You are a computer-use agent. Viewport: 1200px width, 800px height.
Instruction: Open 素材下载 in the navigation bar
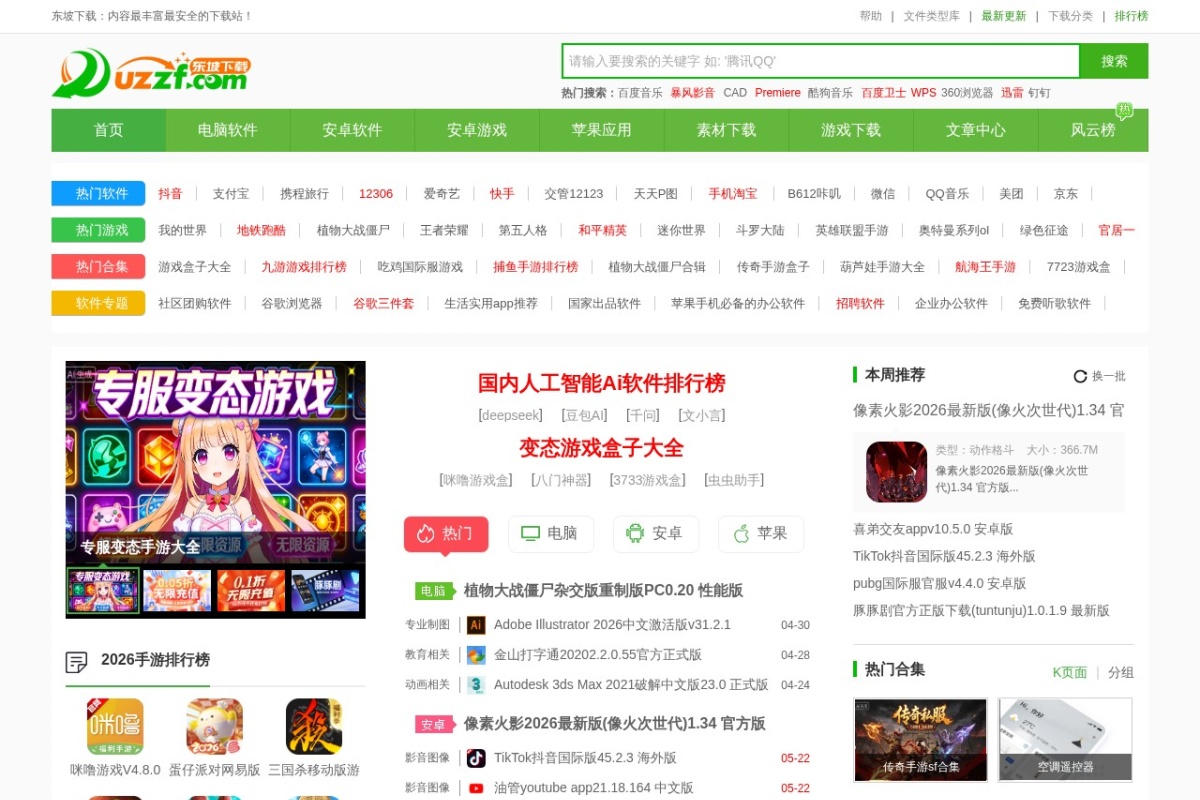[x=727, y=130]
